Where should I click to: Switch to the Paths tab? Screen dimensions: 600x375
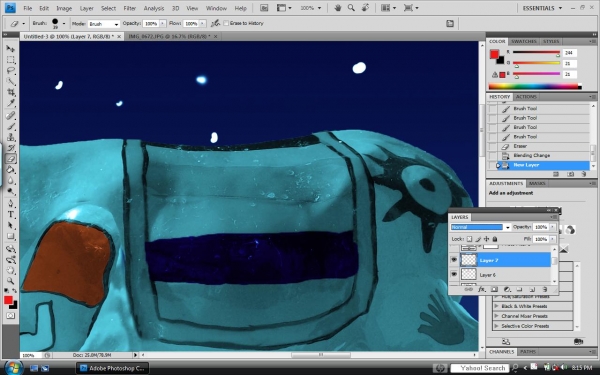pyautogui.click(x=528, y=352)
